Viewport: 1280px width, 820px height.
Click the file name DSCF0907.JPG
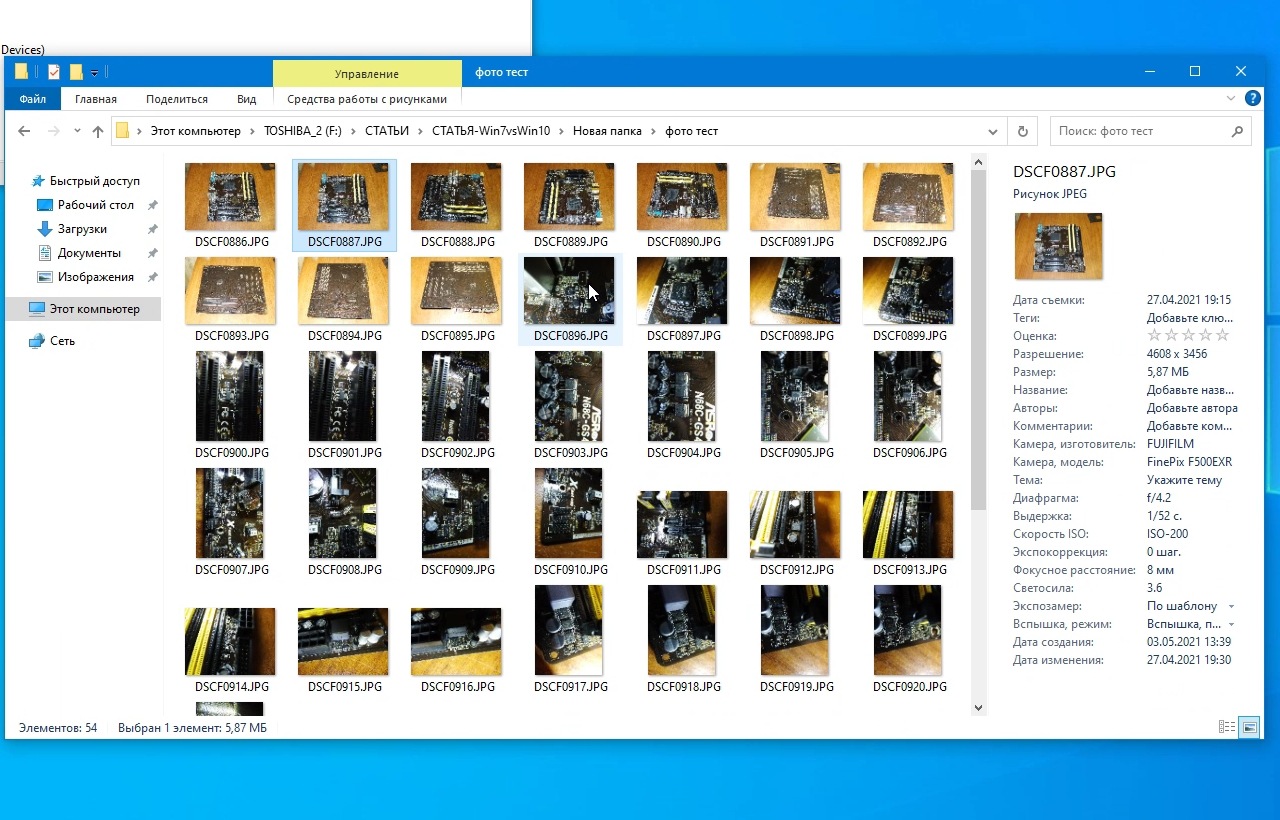tap(232, 570)
